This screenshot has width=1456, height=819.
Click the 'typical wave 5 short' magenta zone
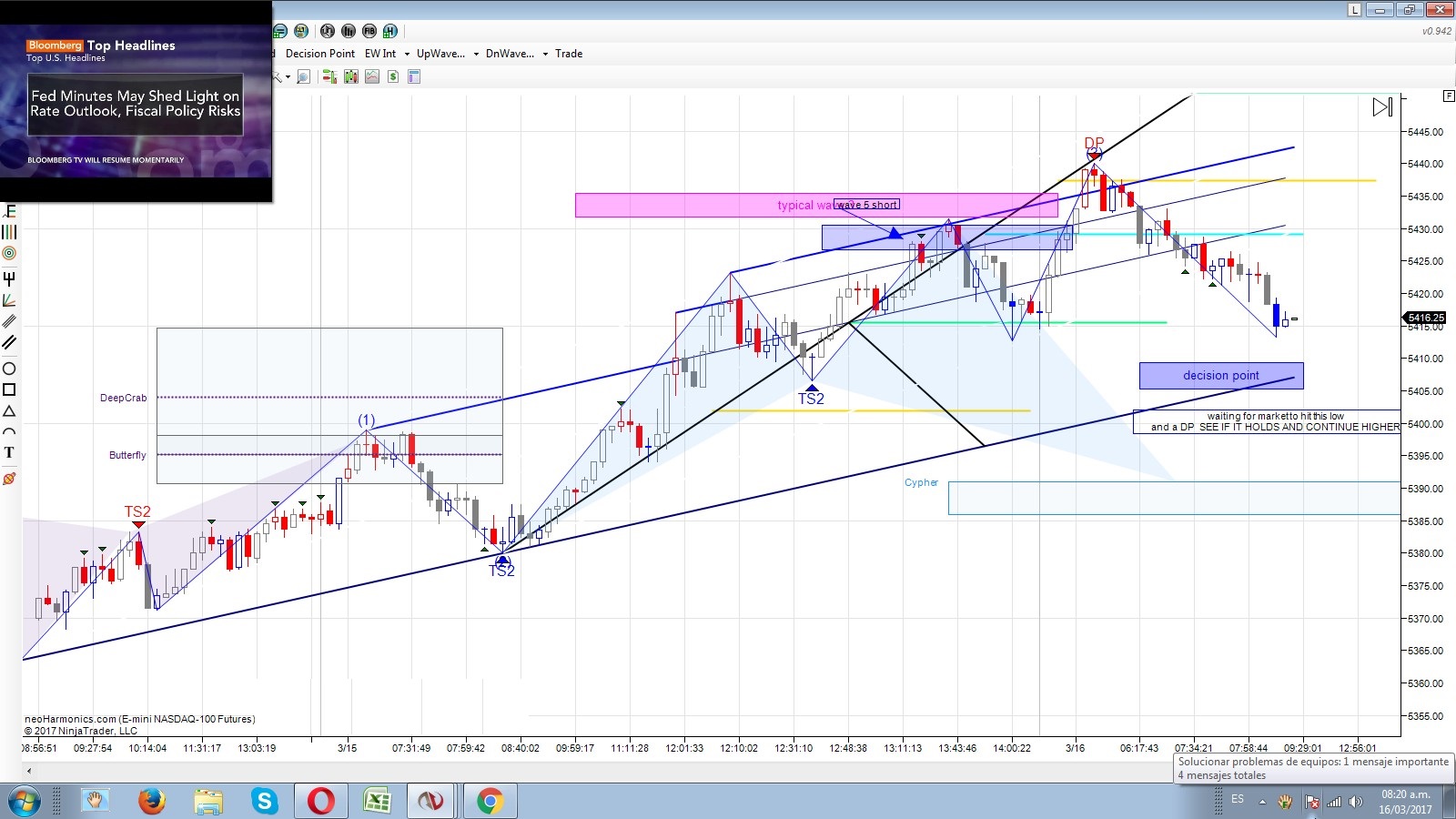tap(816, 205)
